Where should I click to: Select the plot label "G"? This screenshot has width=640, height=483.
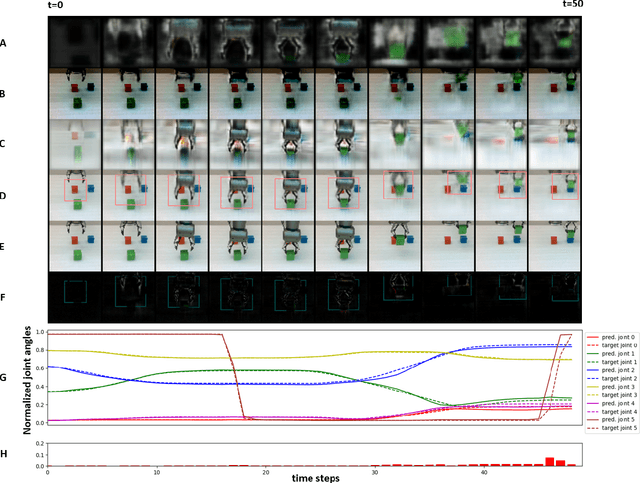3,377
